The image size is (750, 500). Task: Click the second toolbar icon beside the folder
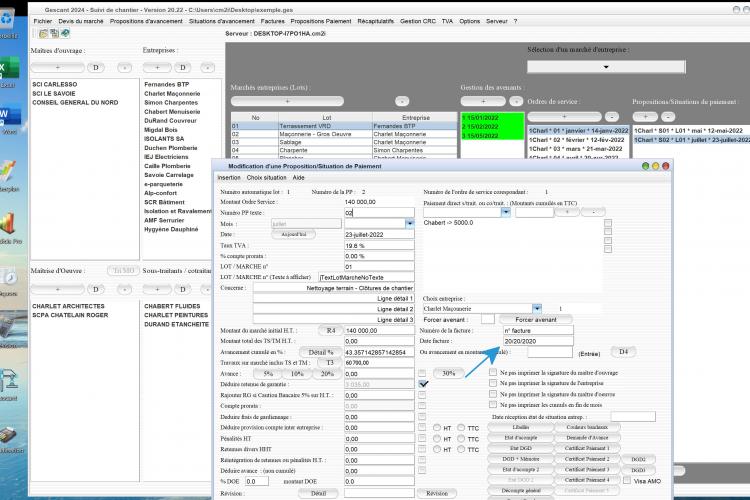[x=54, y=33]
